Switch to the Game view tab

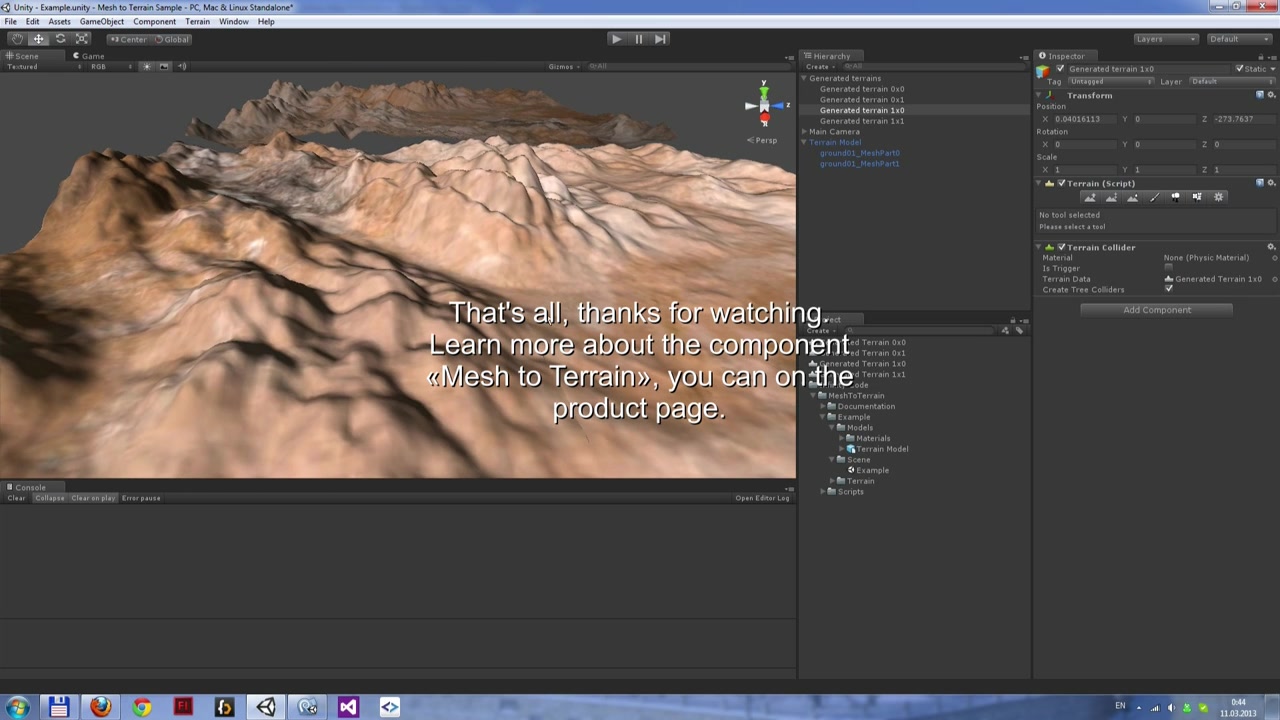[x=90, y=56]
